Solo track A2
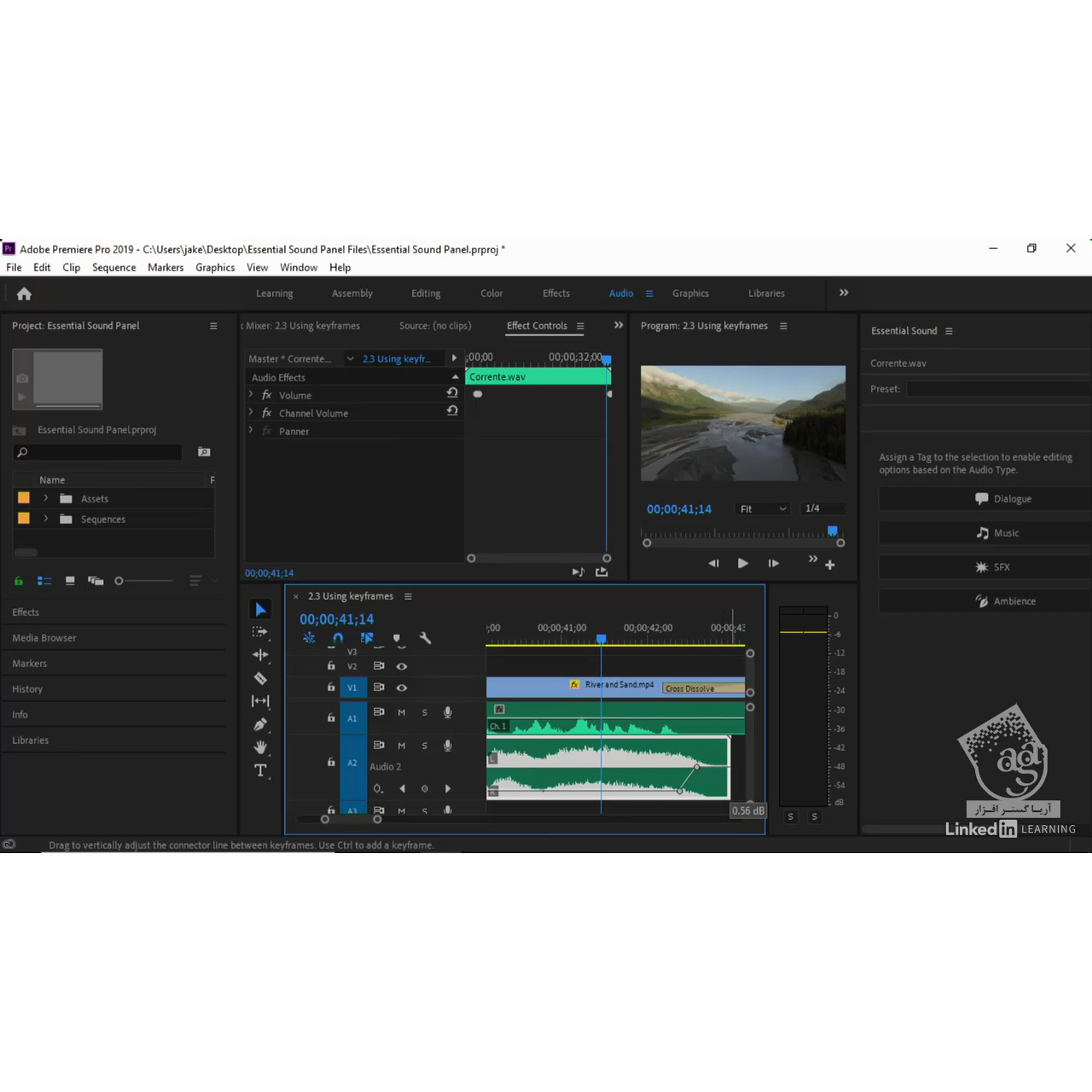 coord(425,746)
